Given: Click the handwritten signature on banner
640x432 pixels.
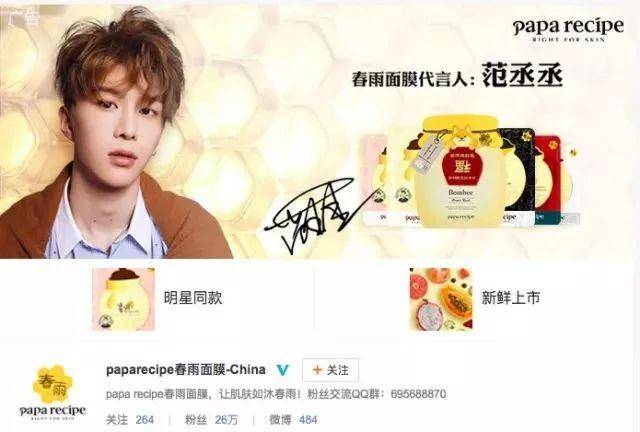Looking at the screenshot, I should coord(314,216).
